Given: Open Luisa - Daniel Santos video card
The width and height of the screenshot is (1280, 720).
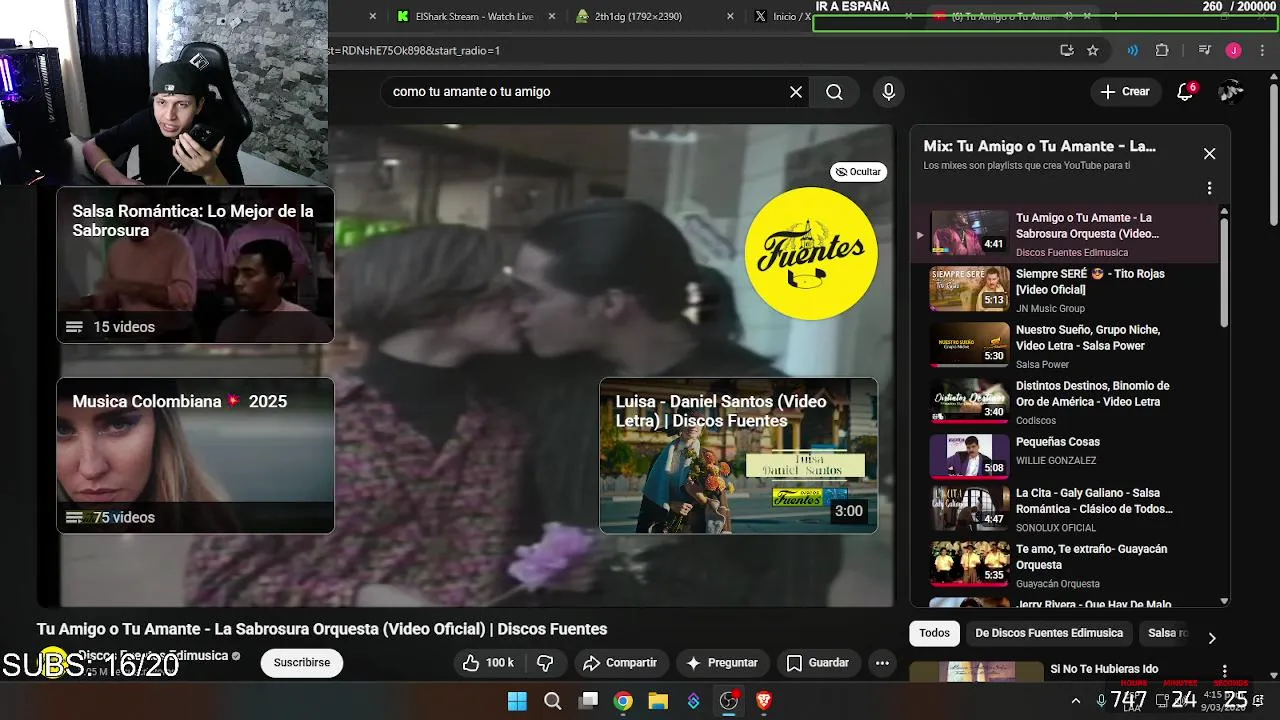Looking at the screenshot, I should pyautogui.click(x=738, y=455).
